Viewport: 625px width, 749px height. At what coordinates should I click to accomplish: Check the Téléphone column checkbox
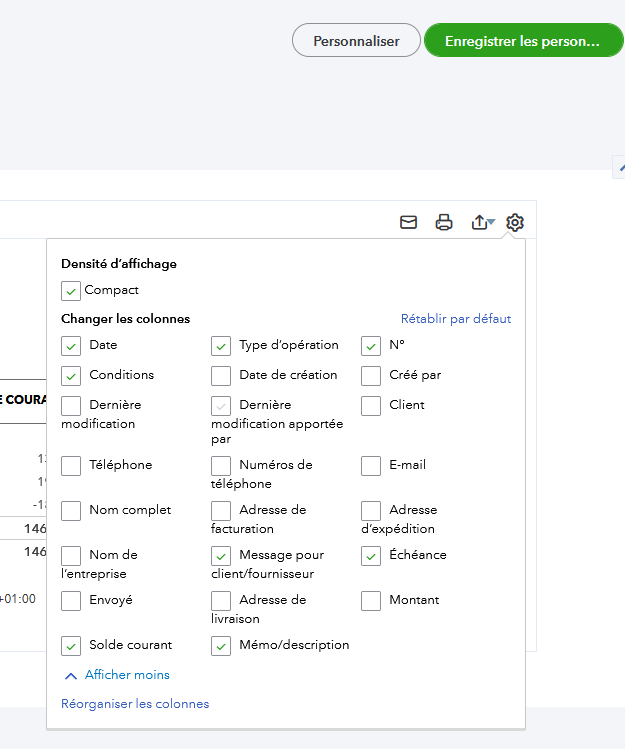[71, 466]
